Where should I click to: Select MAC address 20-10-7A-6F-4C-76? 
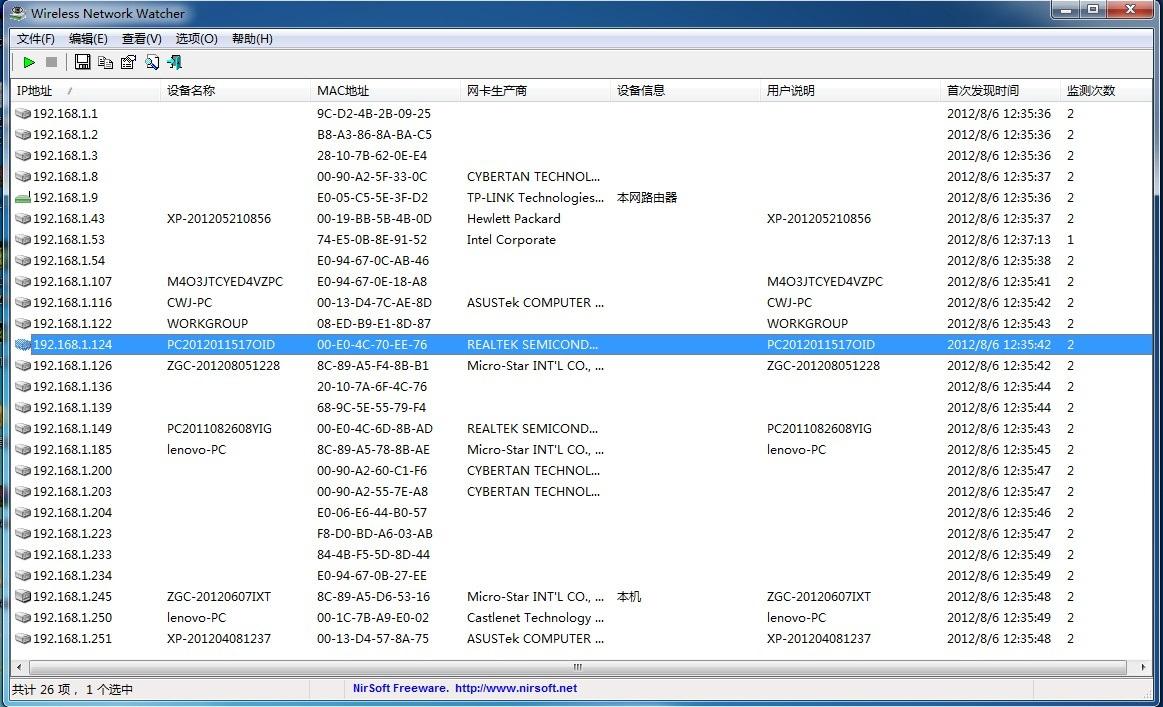click(x=372, y=387)
